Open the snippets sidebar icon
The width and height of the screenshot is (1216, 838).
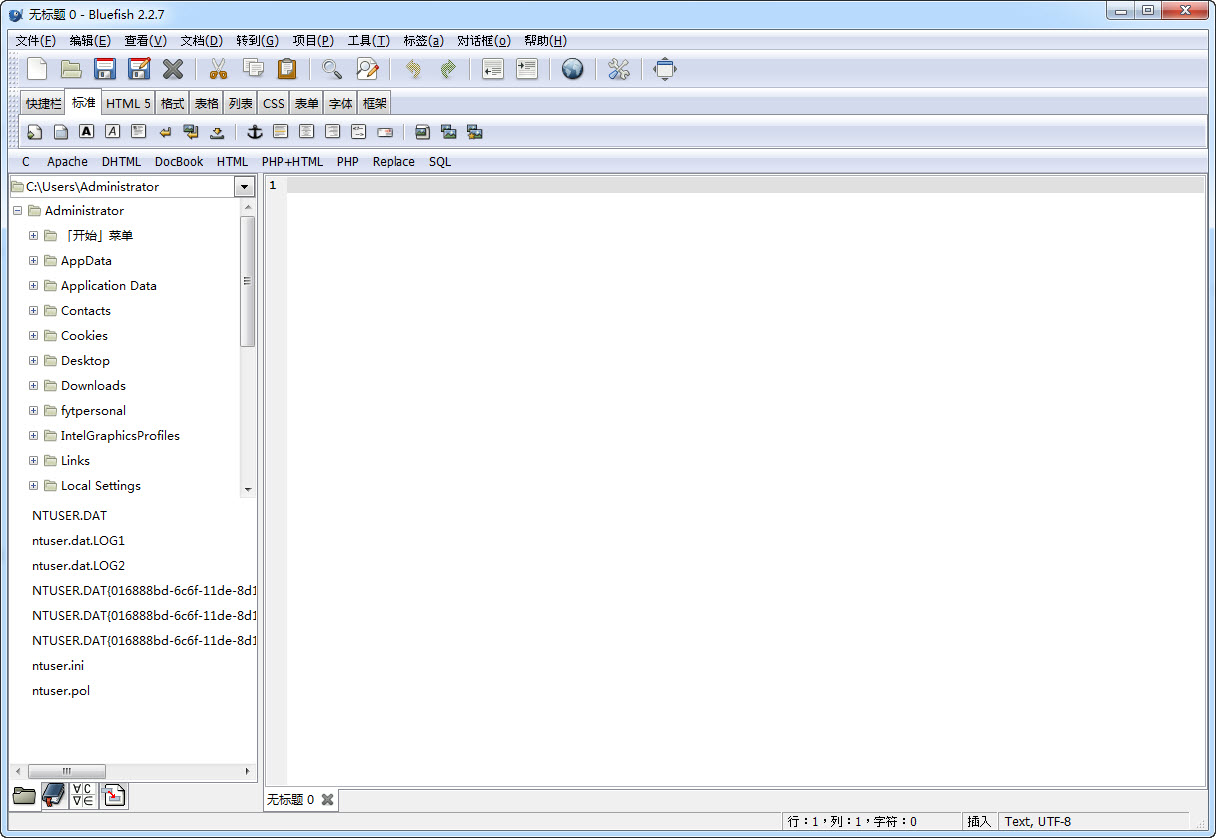pyautogui.click(x=114, y=796)
